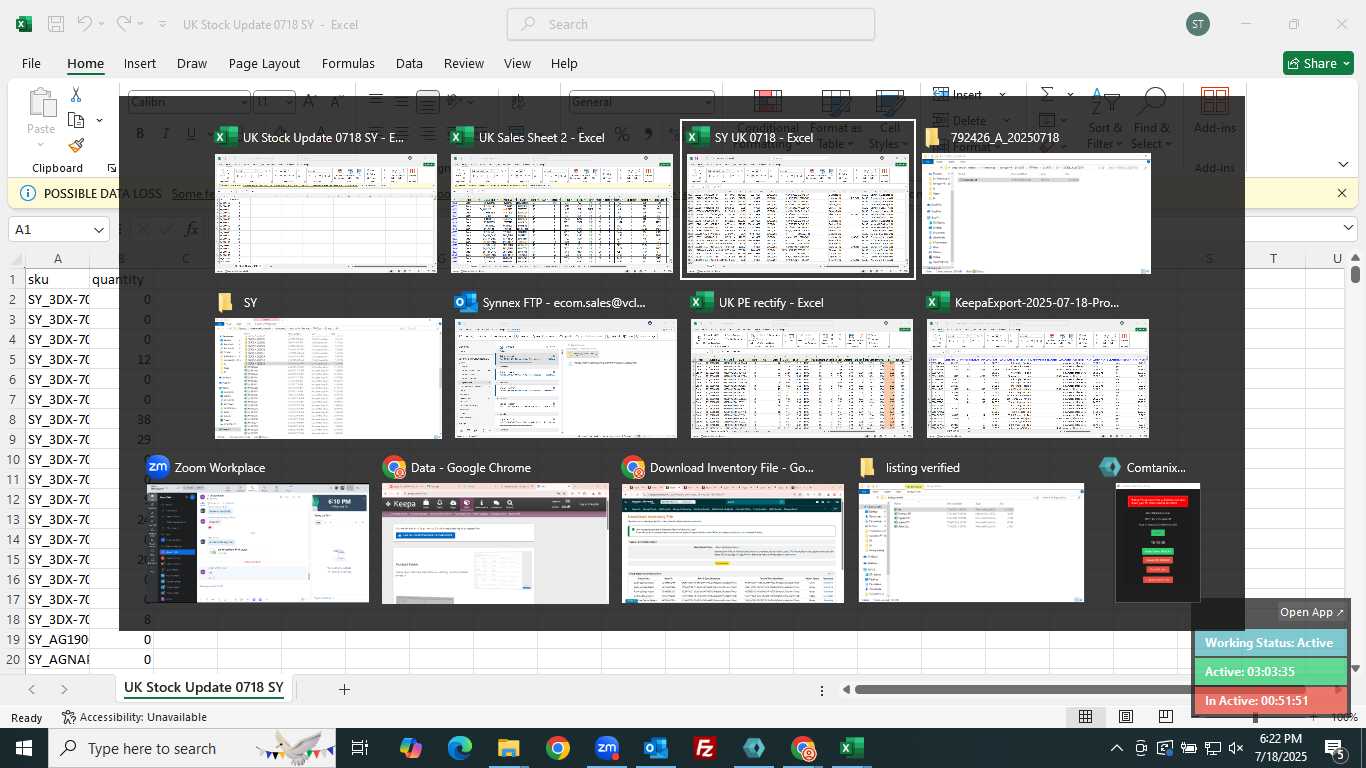Click the Excel icon on the taskbar
The width and height of the screenshot is (1366, 768).
pos(852,748)
